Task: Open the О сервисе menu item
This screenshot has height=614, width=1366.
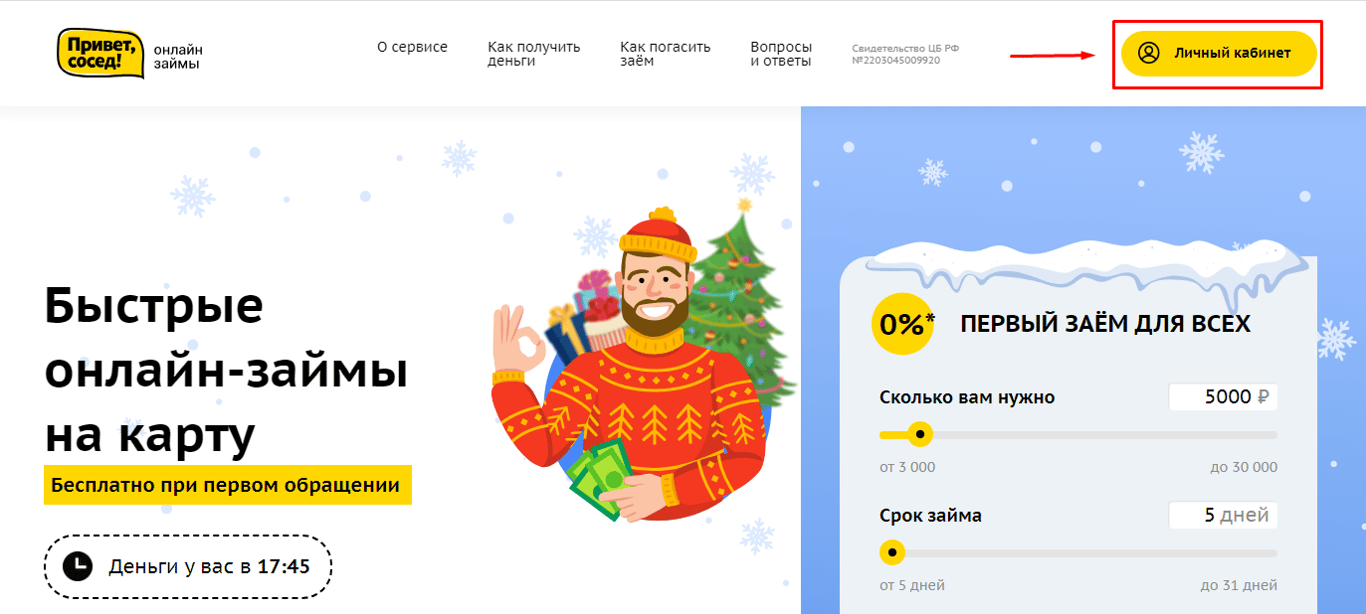Action: [412, 47]
